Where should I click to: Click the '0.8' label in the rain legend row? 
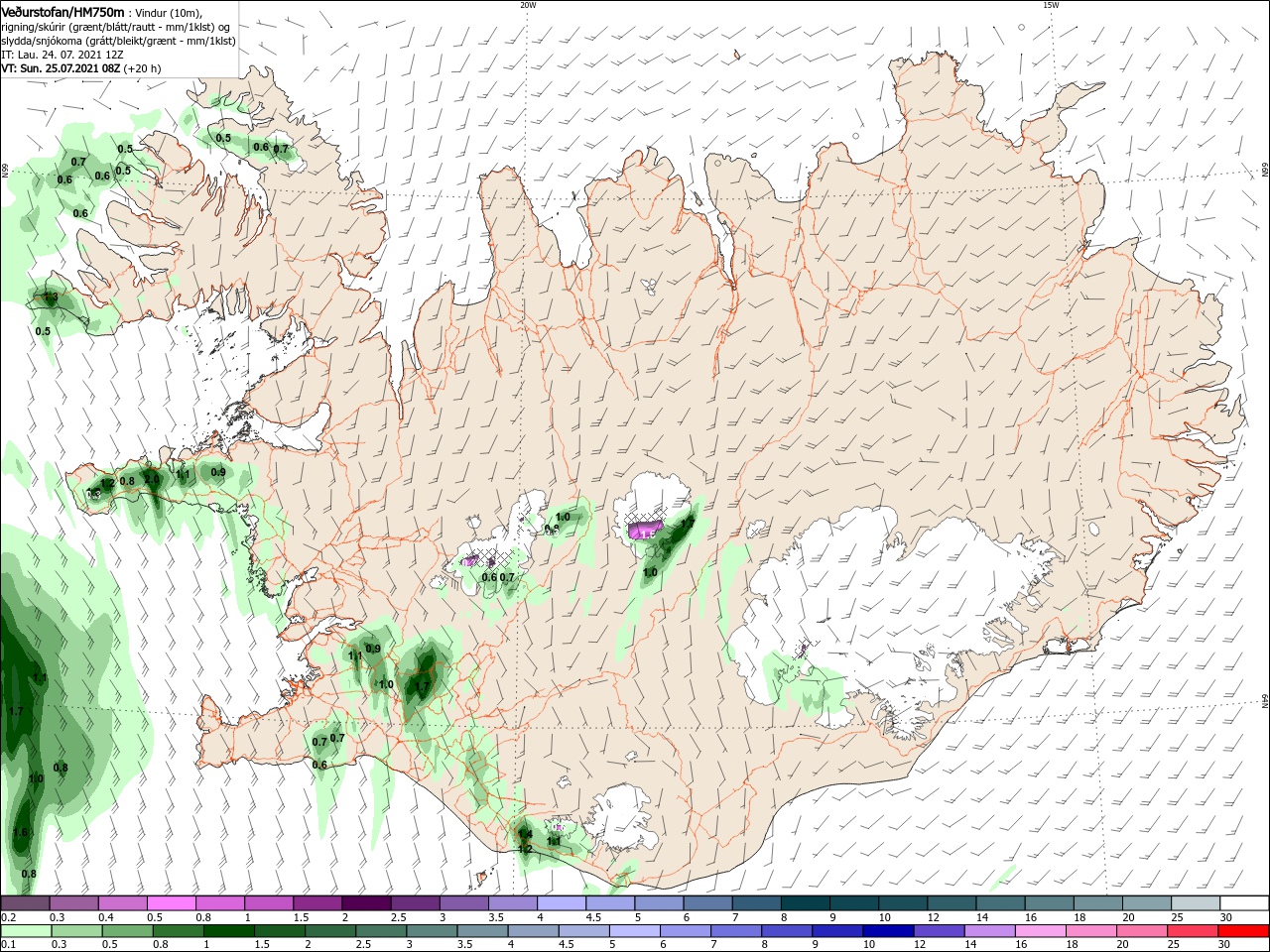[x=161, y=944]
